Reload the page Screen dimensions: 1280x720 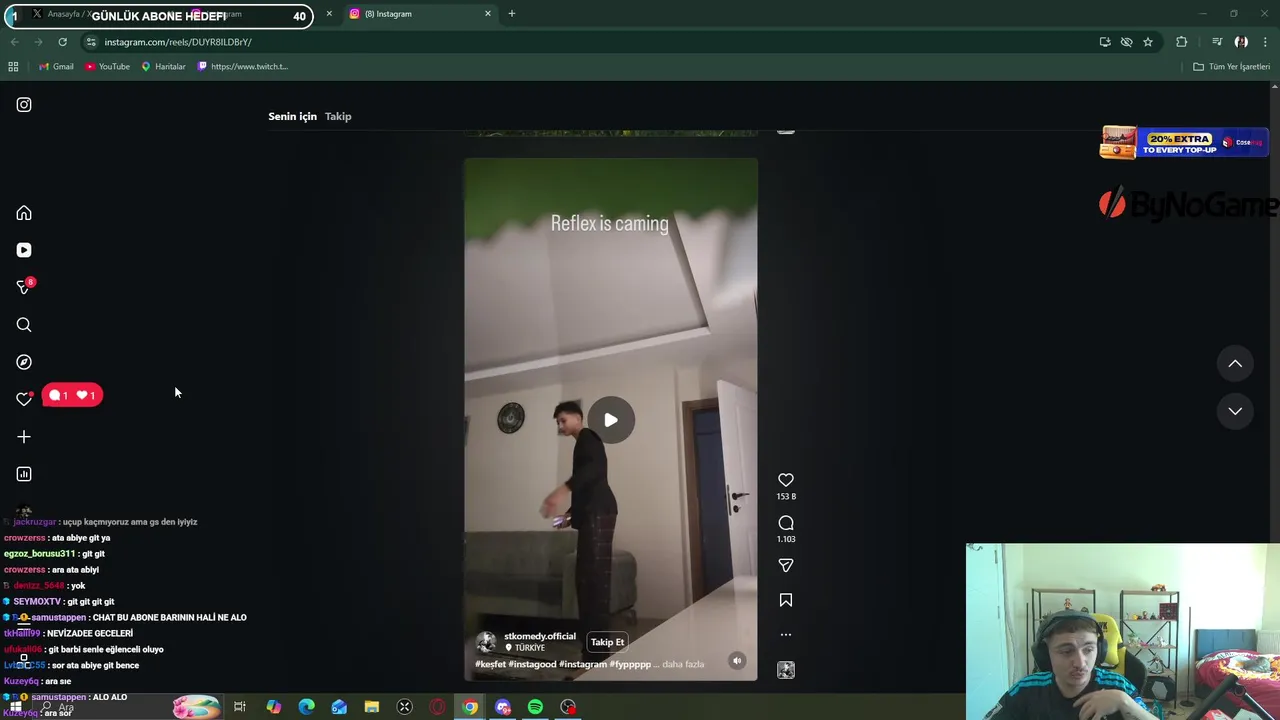tap(62, 42)
